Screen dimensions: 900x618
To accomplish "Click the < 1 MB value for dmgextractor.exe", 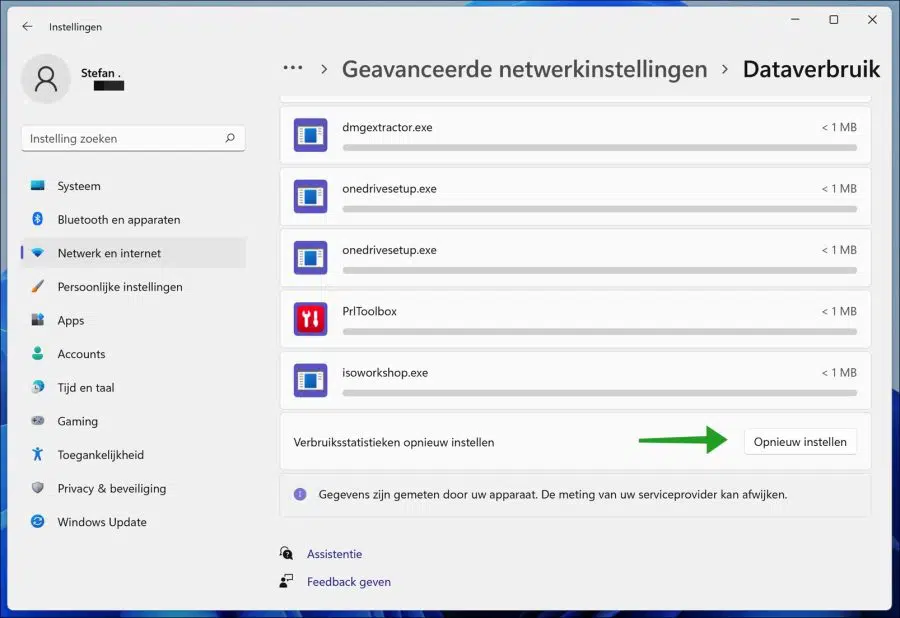I will 839,127.
